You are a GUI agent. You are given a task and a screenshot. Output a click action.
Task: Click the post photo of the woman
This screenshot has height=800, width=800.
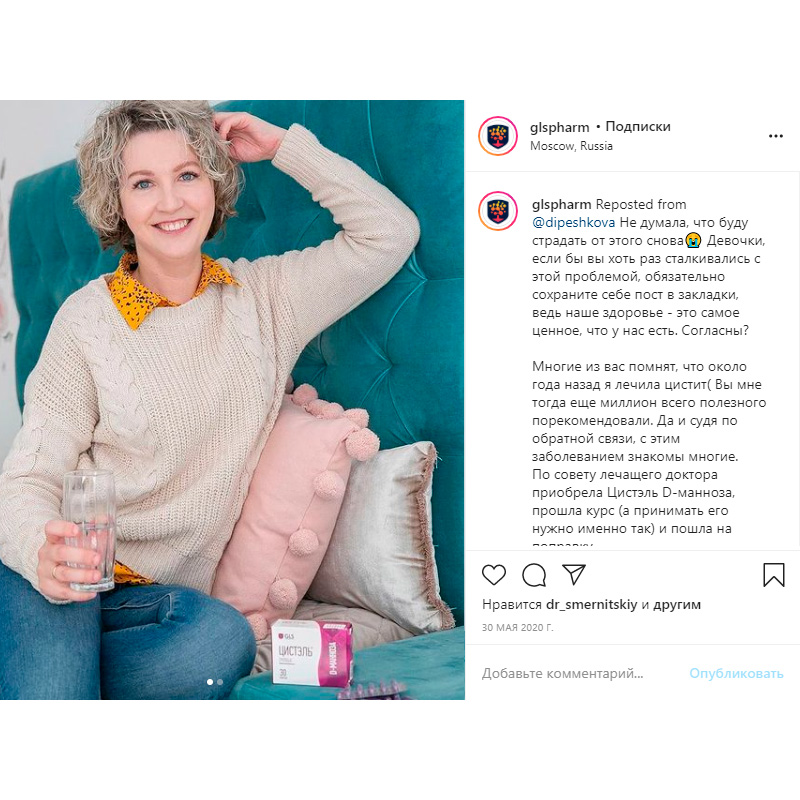[x=232, y=399]
